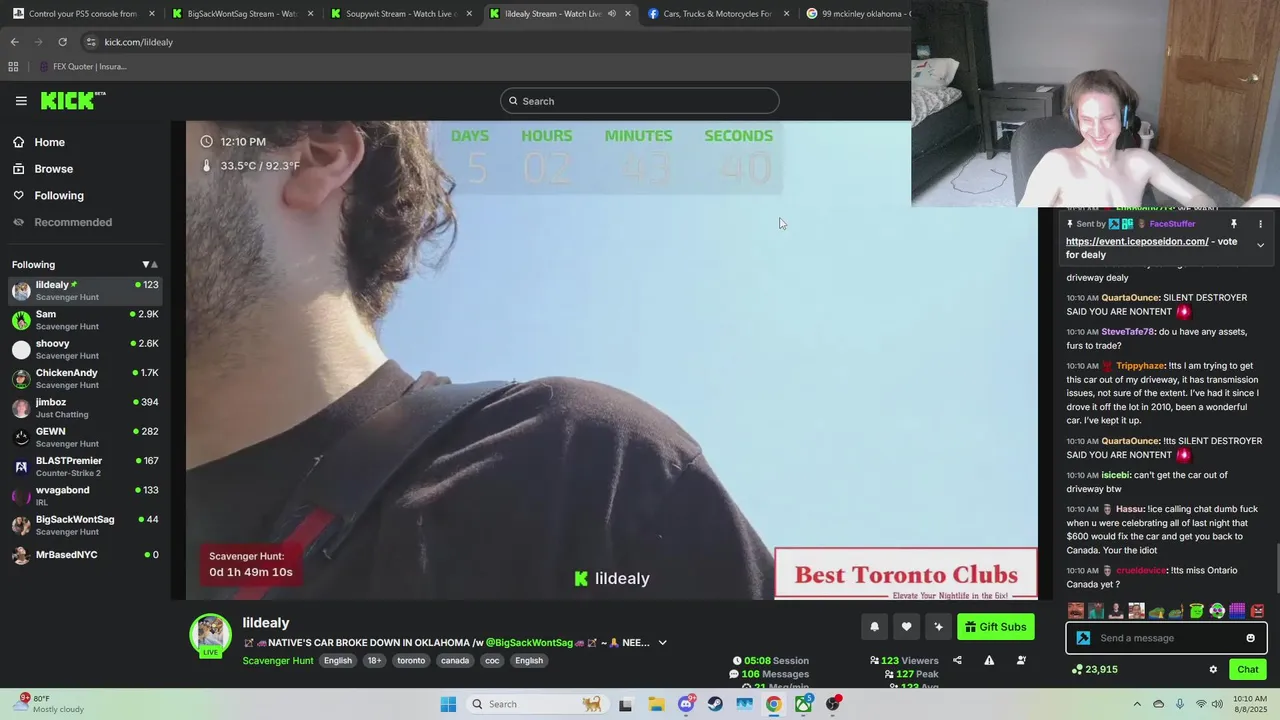The width and height of the screenshot is (1280, 720).
Task: Click the sparkle subscribe icon button
Action: tap(938, 627)
